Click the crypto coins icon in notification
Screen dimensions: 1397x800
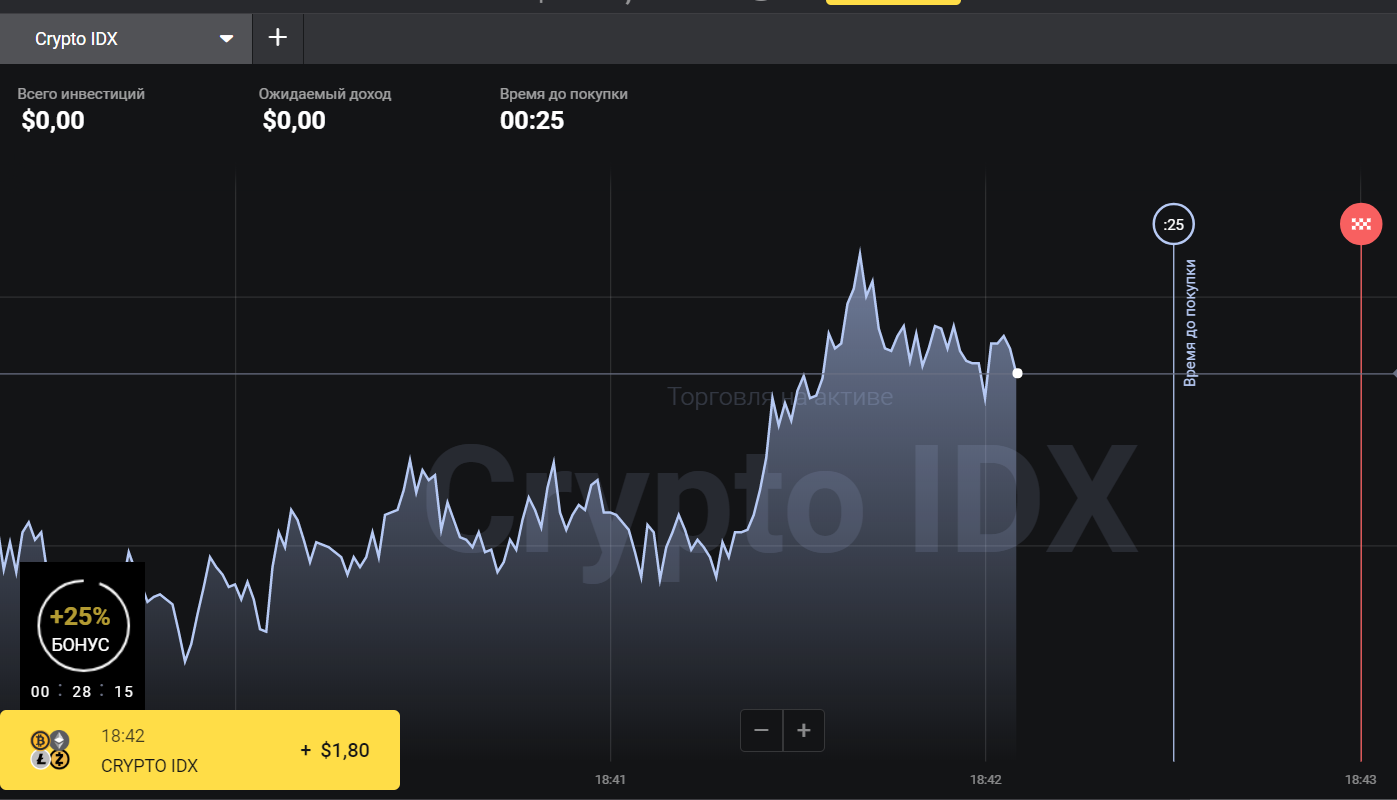pyautogui.click(x=50, y=750)
